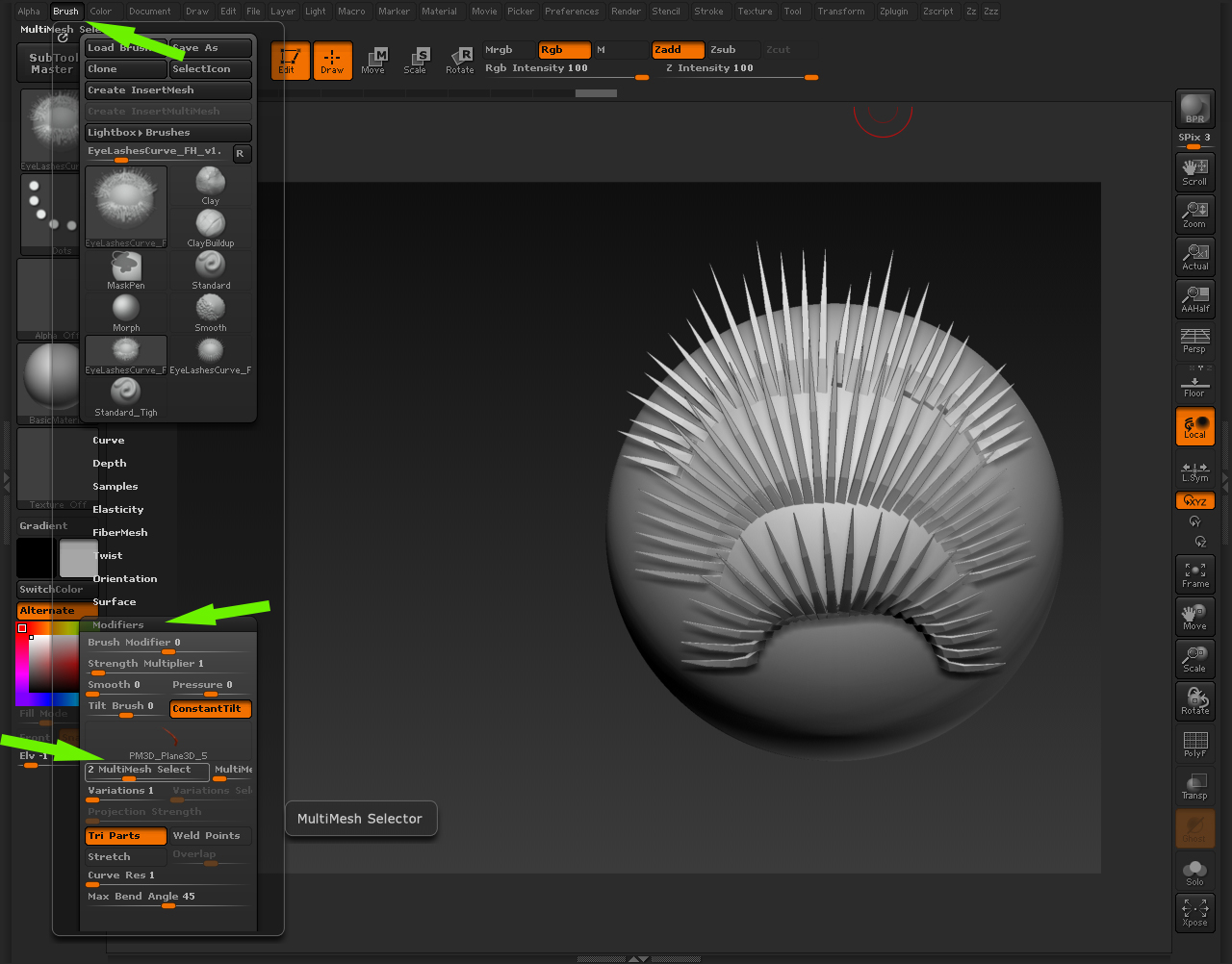Expand the FiberMesh section
The width and height of the screenshot is (1232, 964).
point(120,533)
